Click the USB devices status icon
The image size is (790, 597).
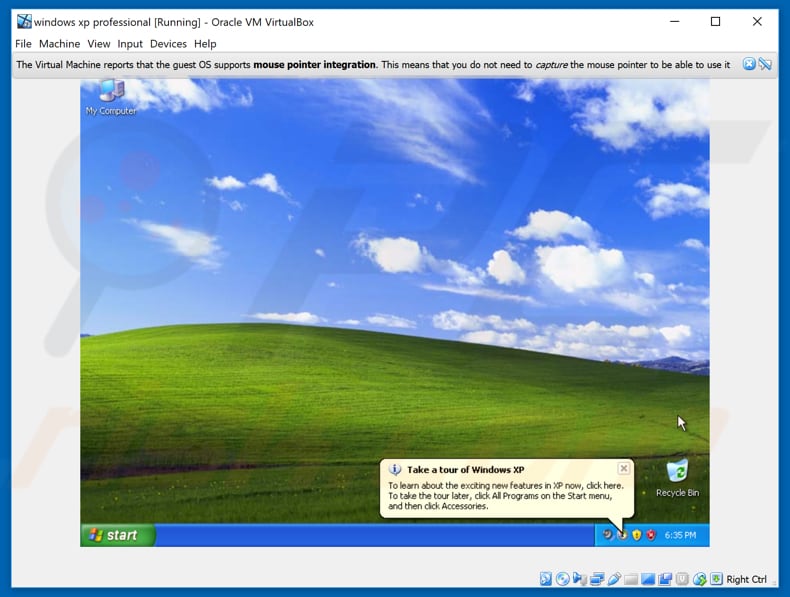(x=614, y=579)
